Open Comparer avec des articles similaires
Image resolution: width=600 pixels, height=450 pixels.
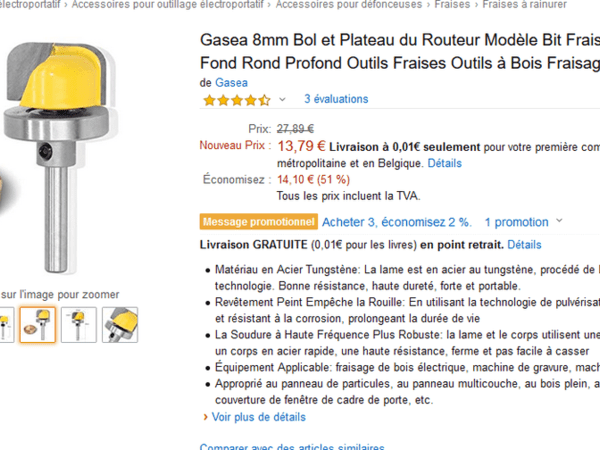pos(292,447)
